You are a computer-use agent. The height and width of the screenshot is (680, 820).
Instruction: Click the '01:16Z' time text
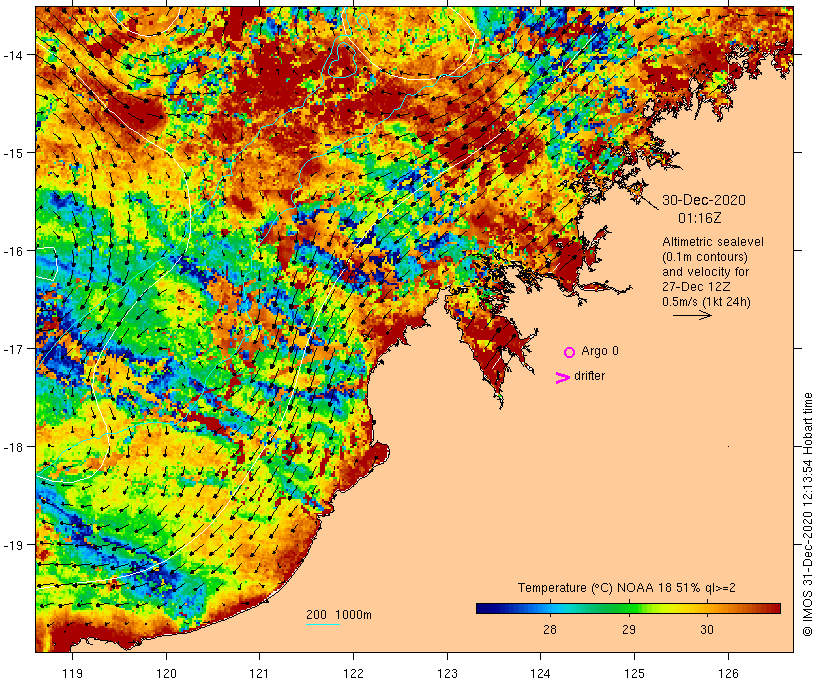coord(699,218)
